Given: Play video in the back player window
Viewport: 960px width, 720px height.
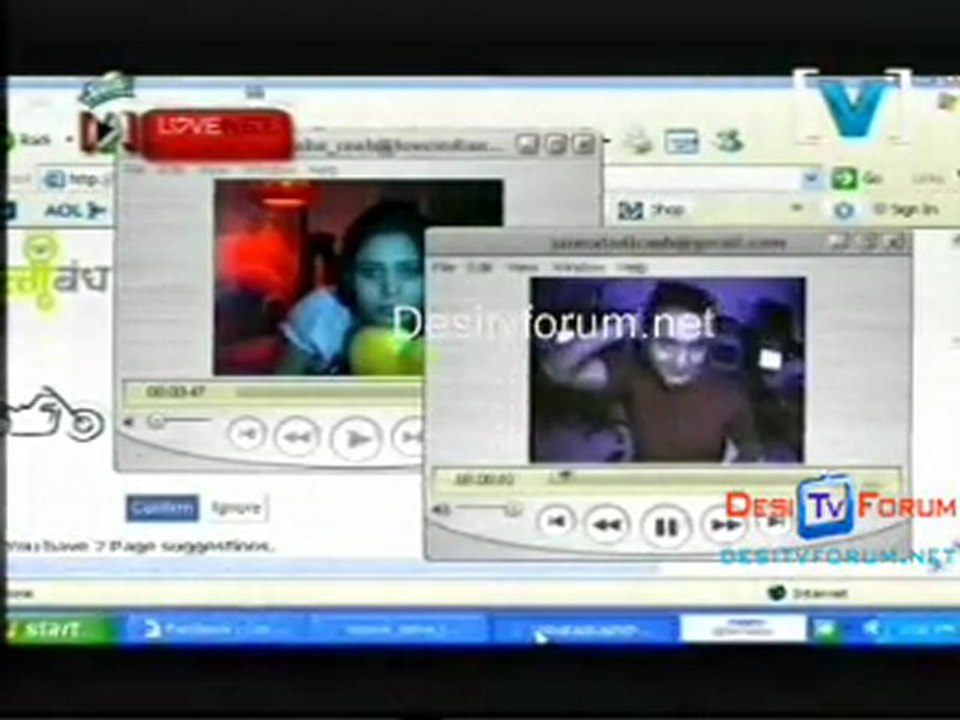Looking at the screenshot, I should [x=356, y=438].
